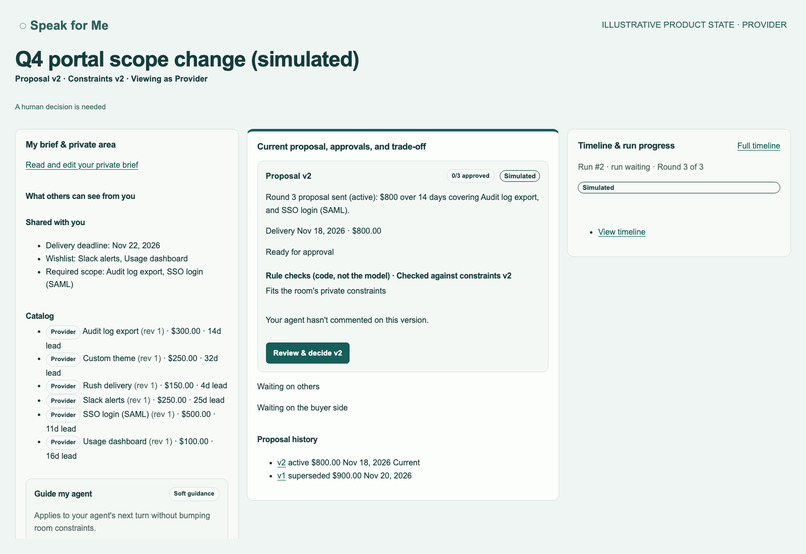
Task: Click the Provider tag beside Audit log export
Action: coord(63,332)
